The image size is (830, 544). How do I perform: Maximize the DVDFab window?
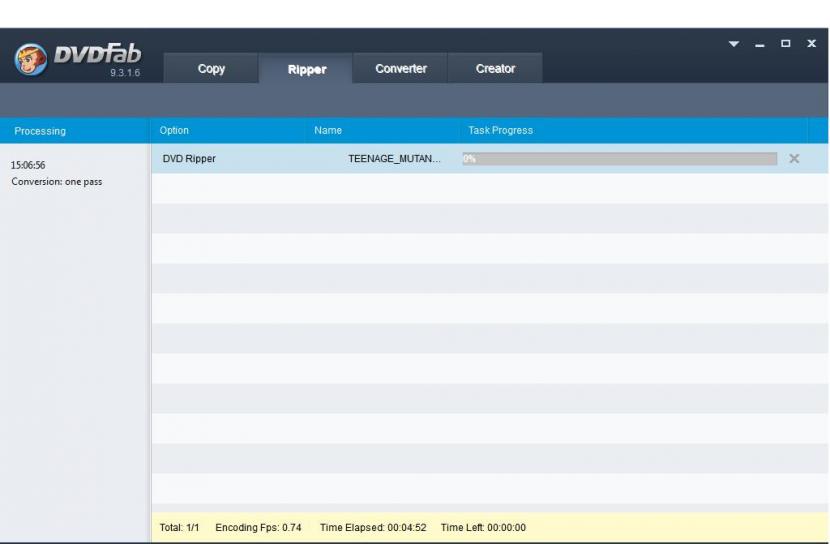point(786,43)
